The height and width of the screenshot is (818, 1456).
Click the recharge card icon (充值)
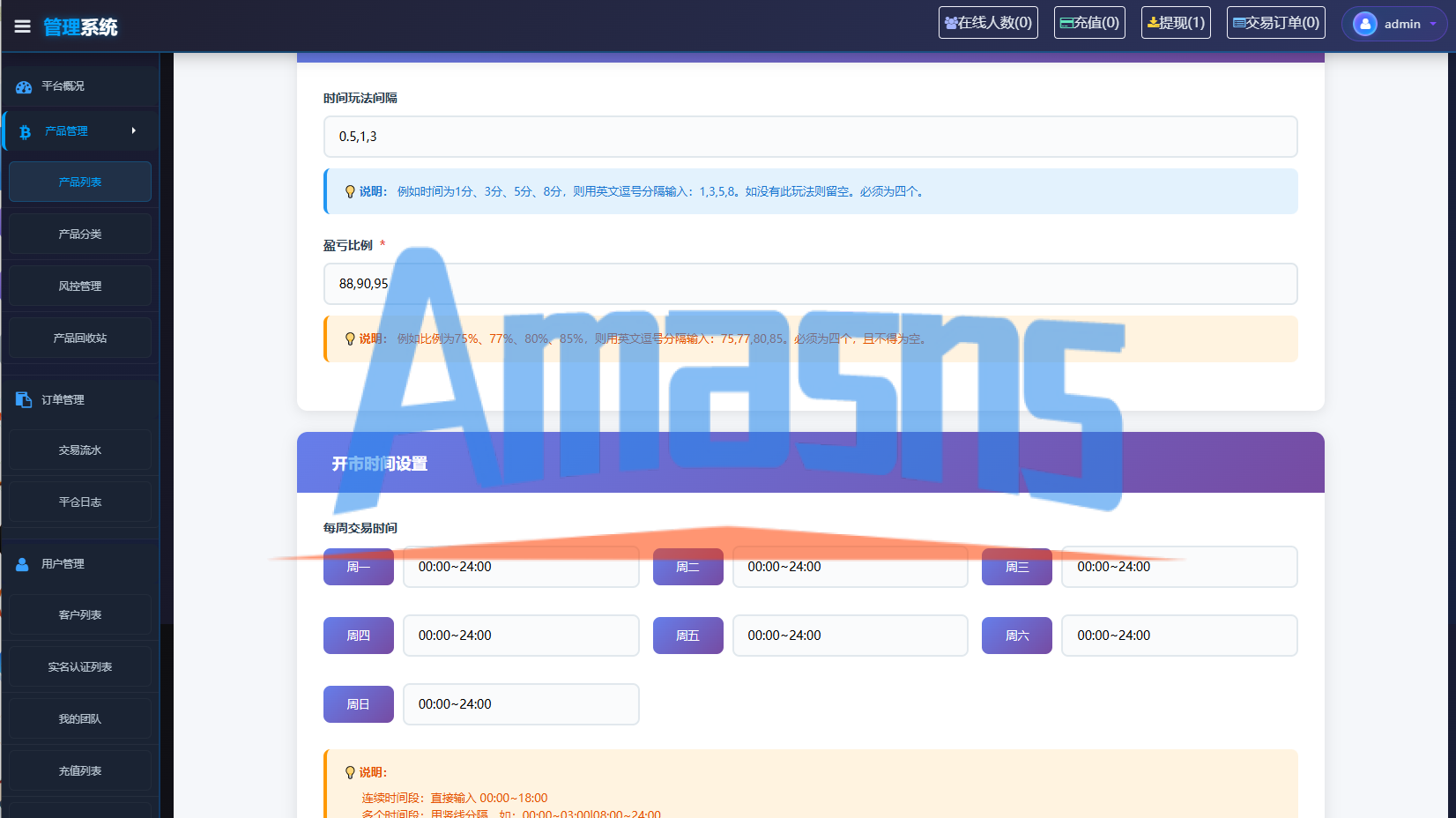click(x=1066, y=23)
